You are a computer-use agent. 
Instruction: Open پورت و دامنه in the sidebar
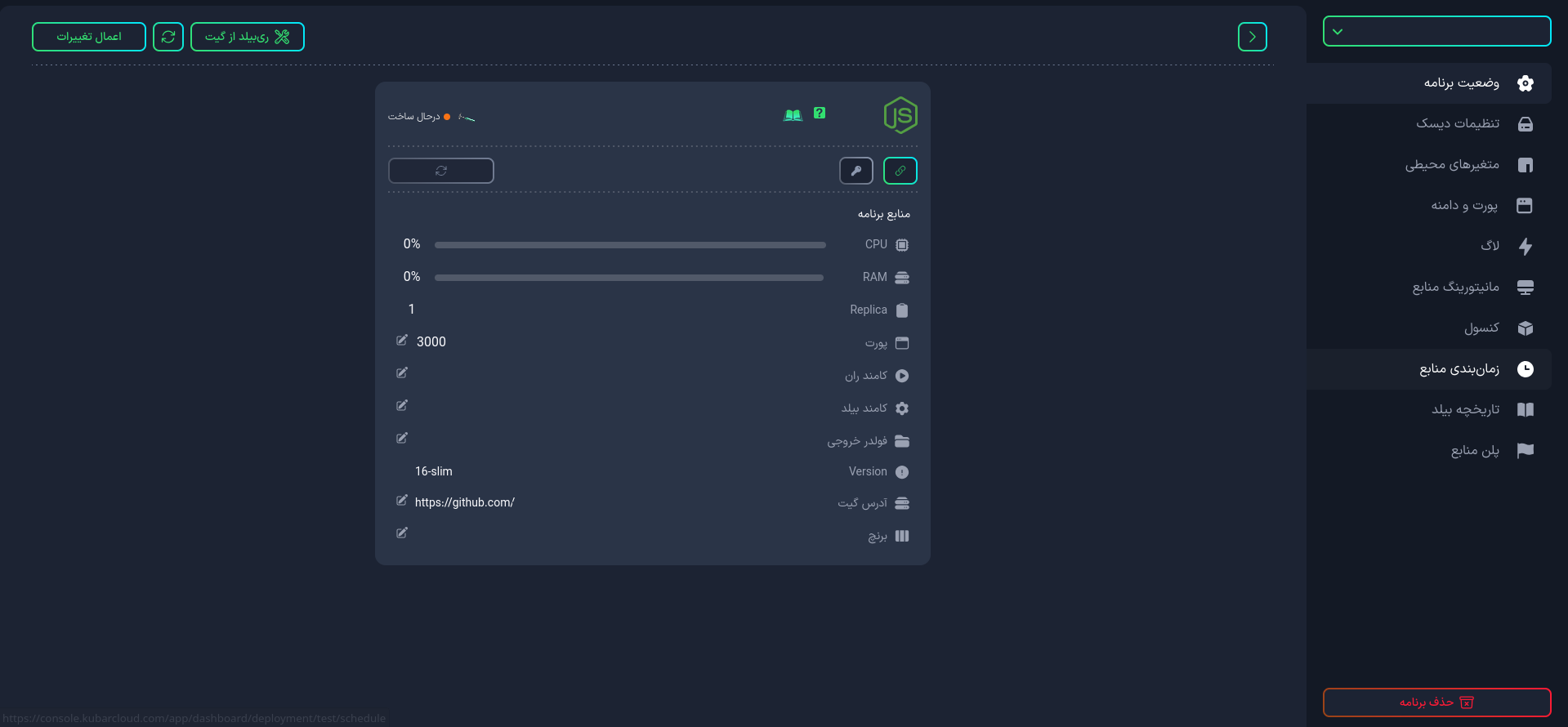point(1429,206)
